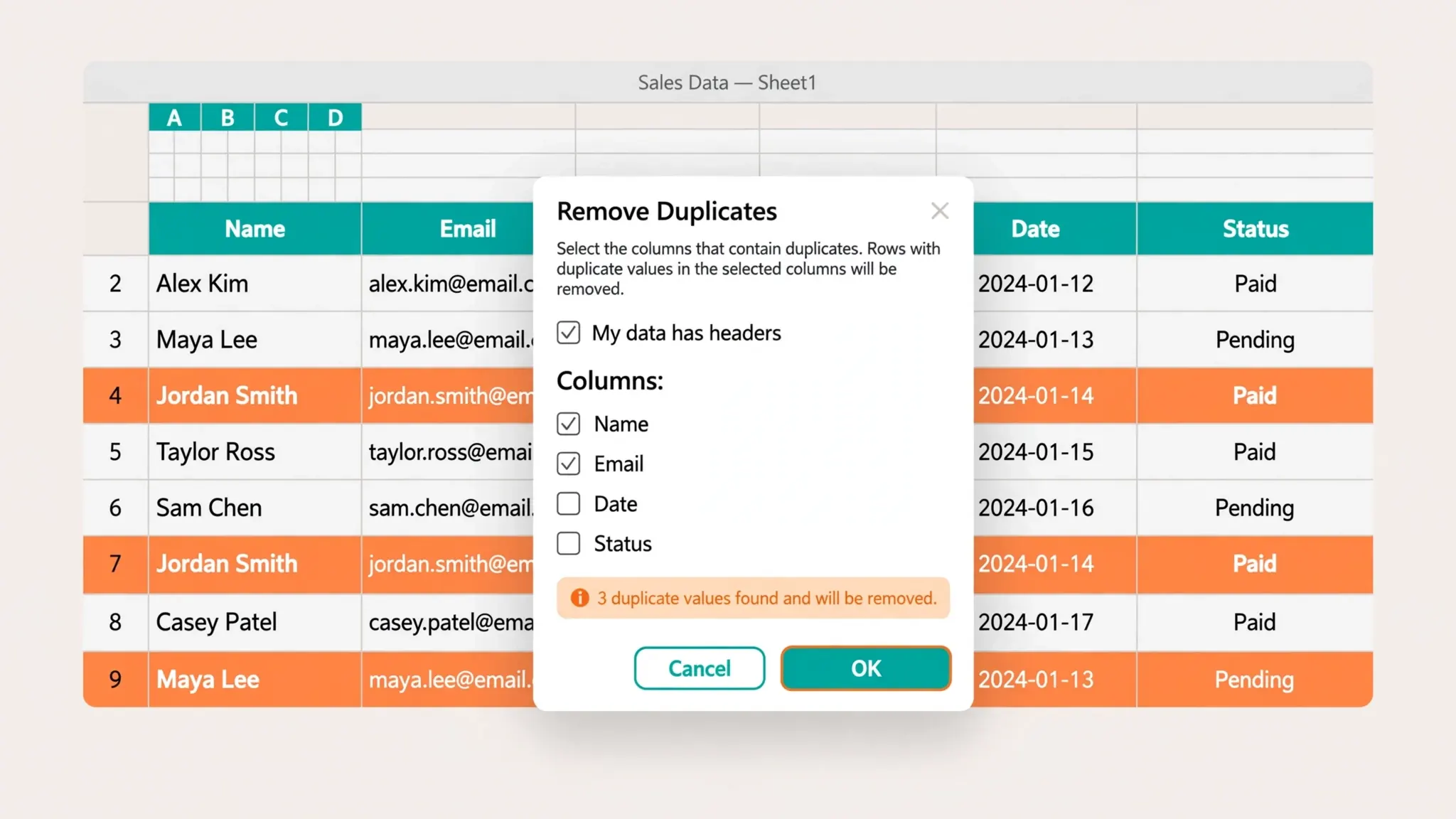
Task: Click the 2024-01-16 date cell
Action: coord(1055,508)
